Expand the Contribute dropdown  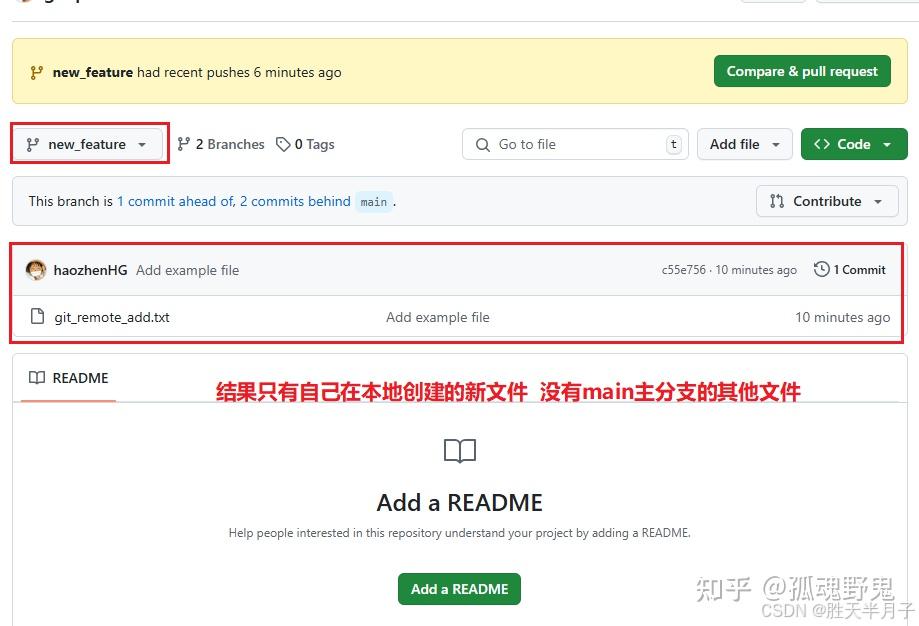tap(827, 201)
